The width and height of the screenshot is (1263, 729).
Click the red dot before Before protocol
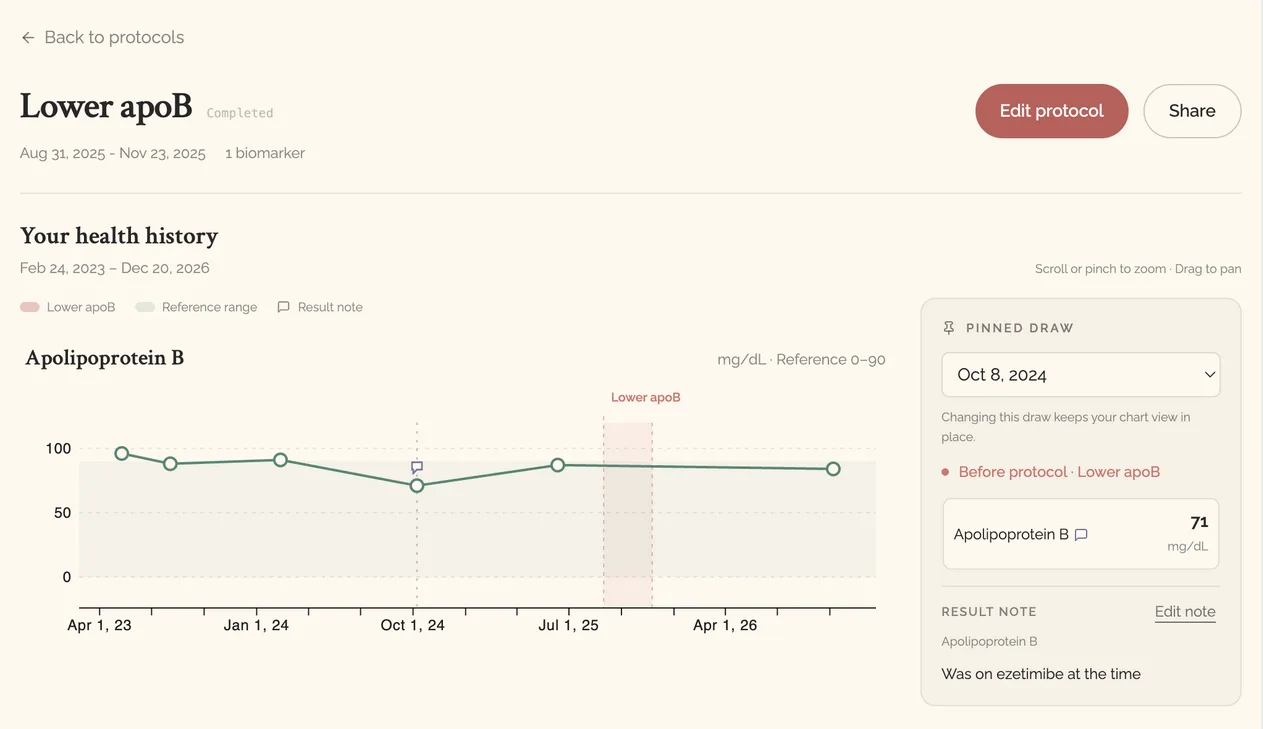click(945, 472)
